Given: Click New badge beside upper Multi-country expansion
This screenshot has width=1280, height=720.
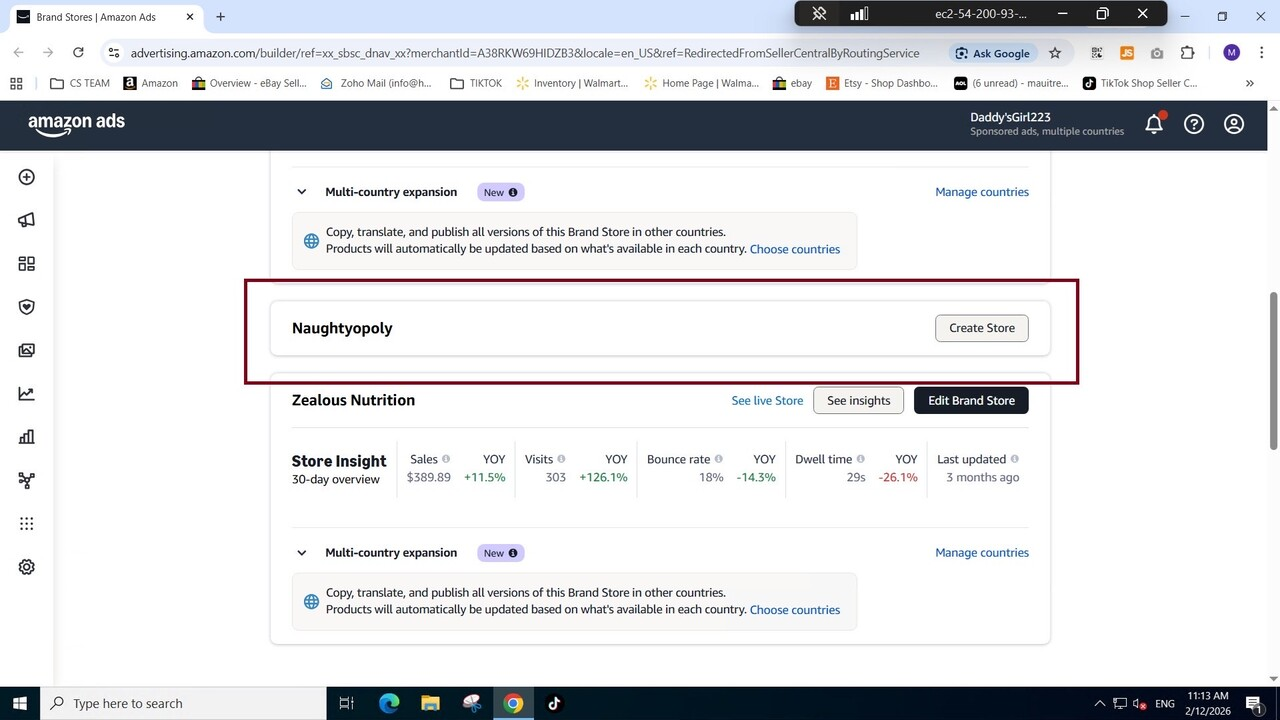Looking at the screenshot, I should pyautogui.click(x=500, y=192).
